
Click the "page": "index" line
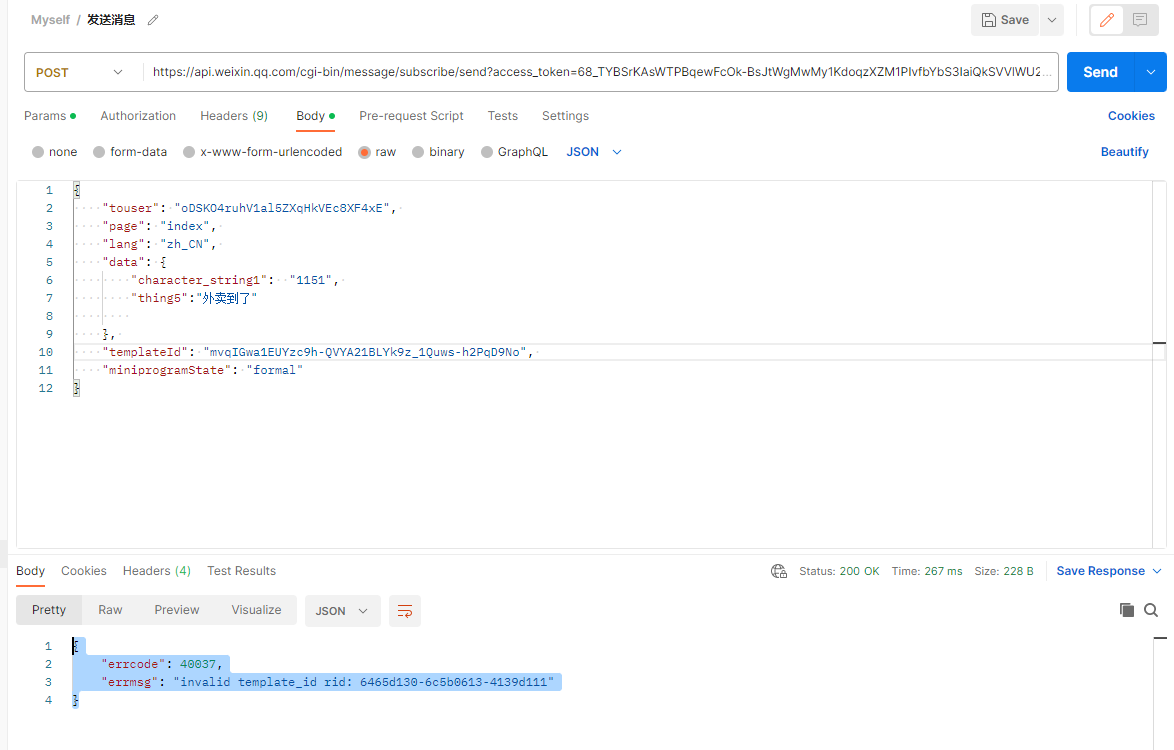tap(159, 226)
